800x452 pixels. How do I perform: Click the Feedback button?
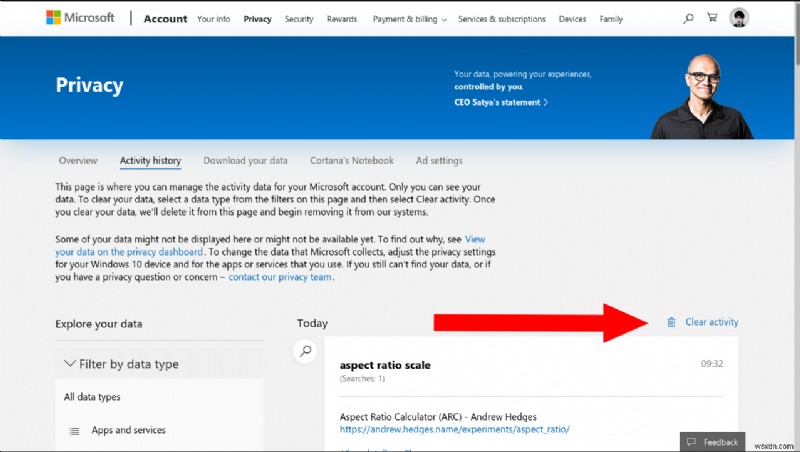(712, 442)
